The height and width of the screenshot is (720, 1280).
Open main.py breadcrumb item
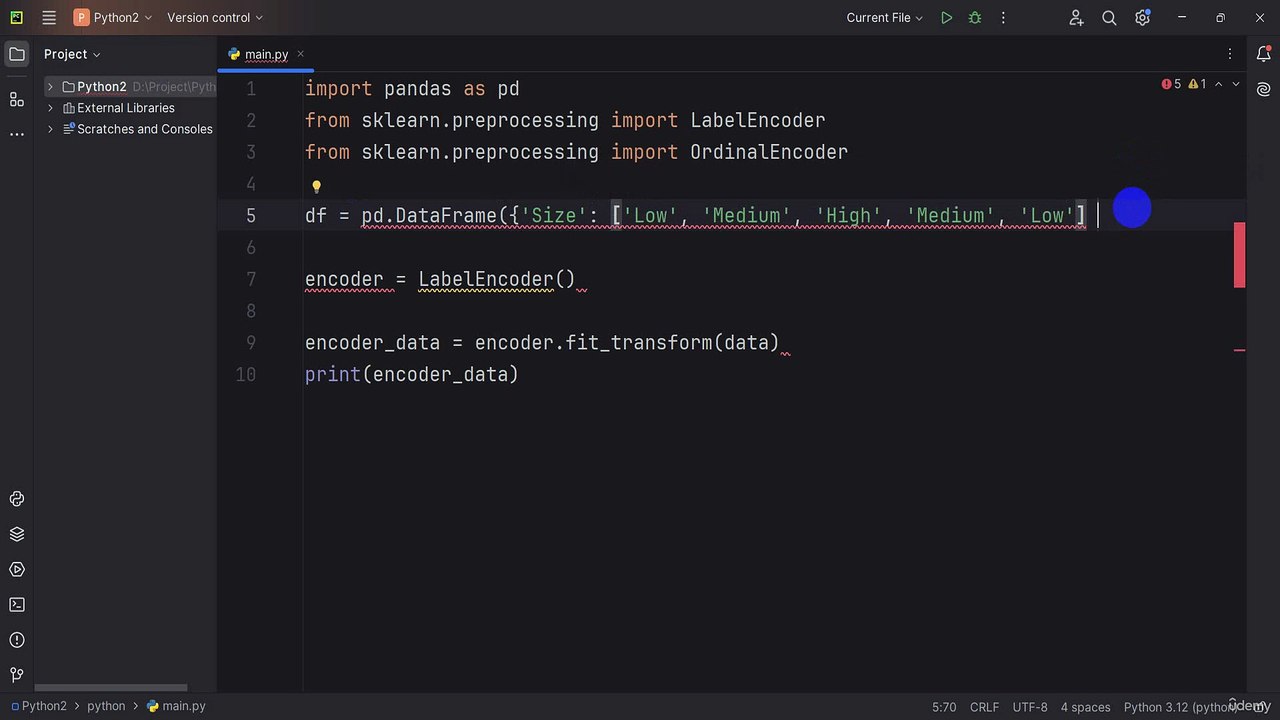(x=176, y=706)
